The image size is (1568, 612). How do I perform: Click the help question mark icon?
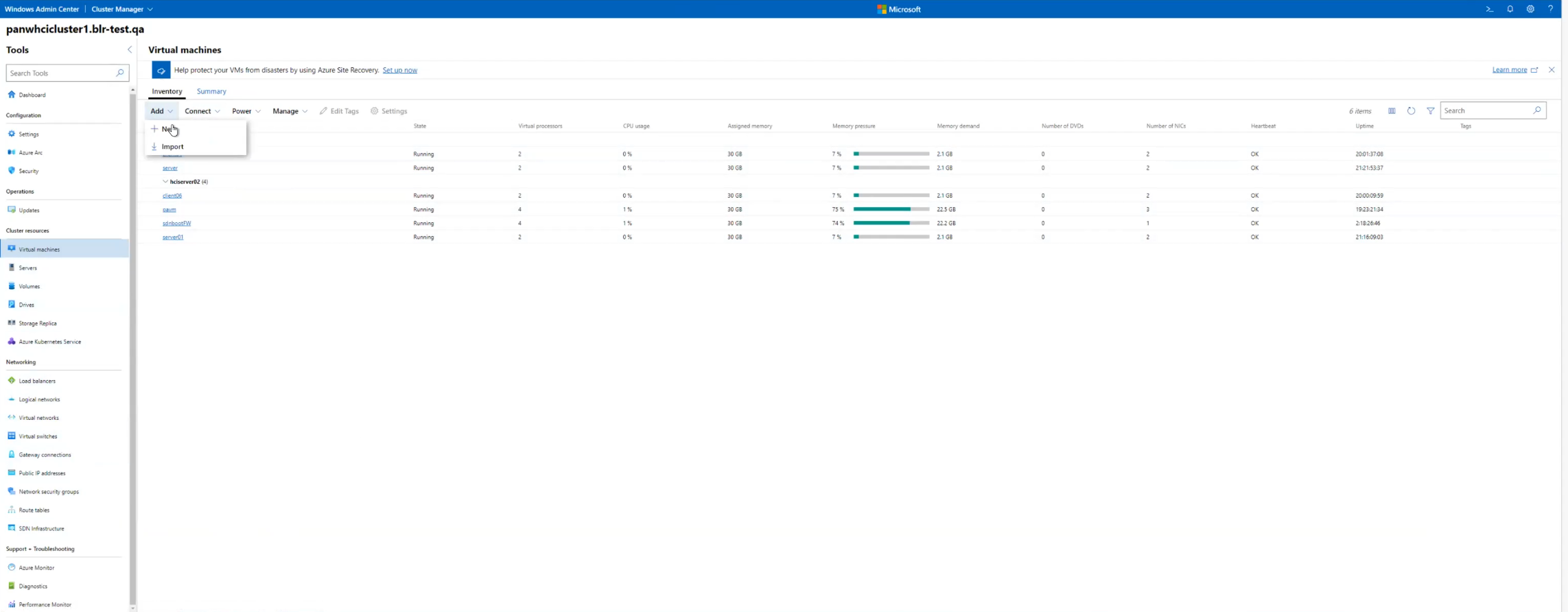coord(1550,9)
